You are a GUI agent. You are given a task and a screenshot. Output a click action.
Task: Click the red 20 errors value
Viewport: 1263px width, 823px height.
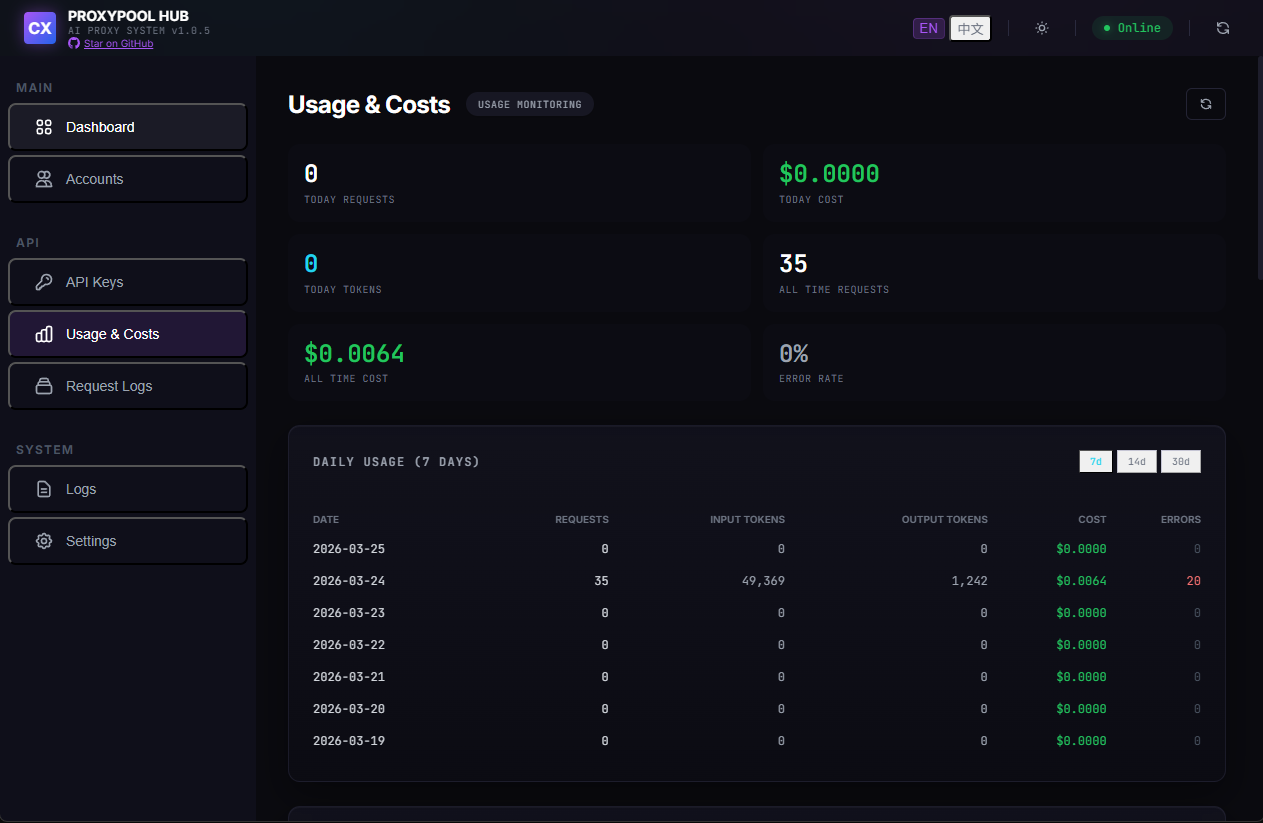coord(1194,581)
